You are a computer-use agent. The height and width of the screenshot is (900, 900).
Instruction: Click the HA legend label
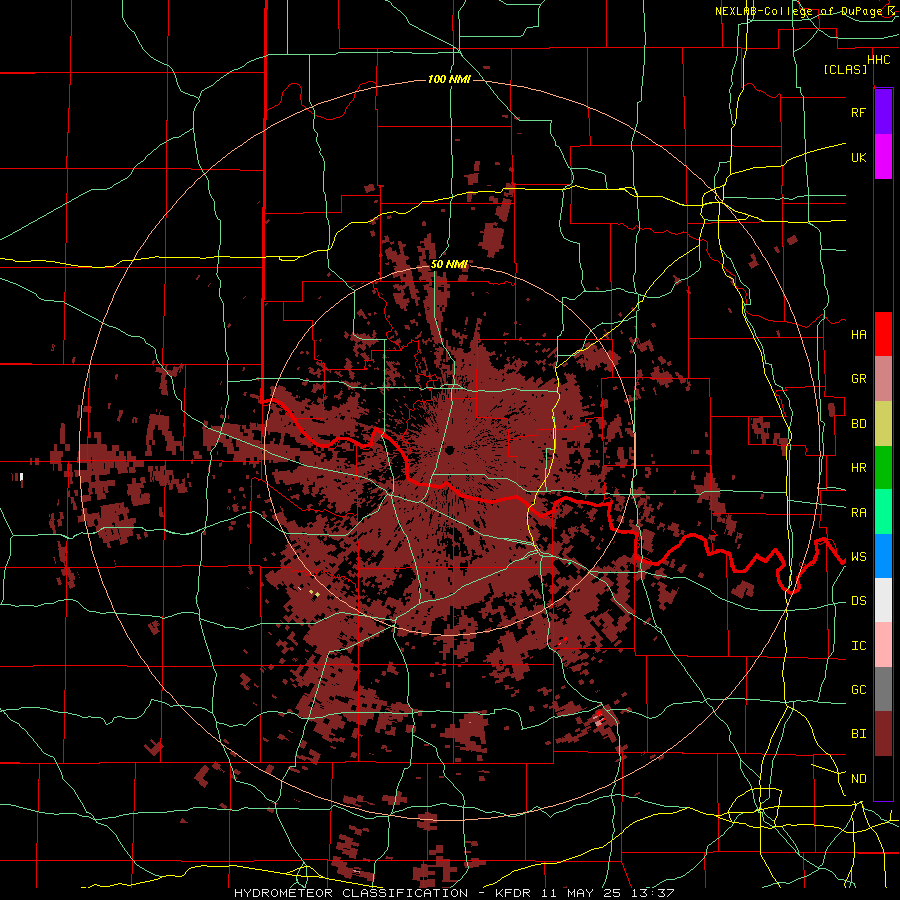point(858,335)
